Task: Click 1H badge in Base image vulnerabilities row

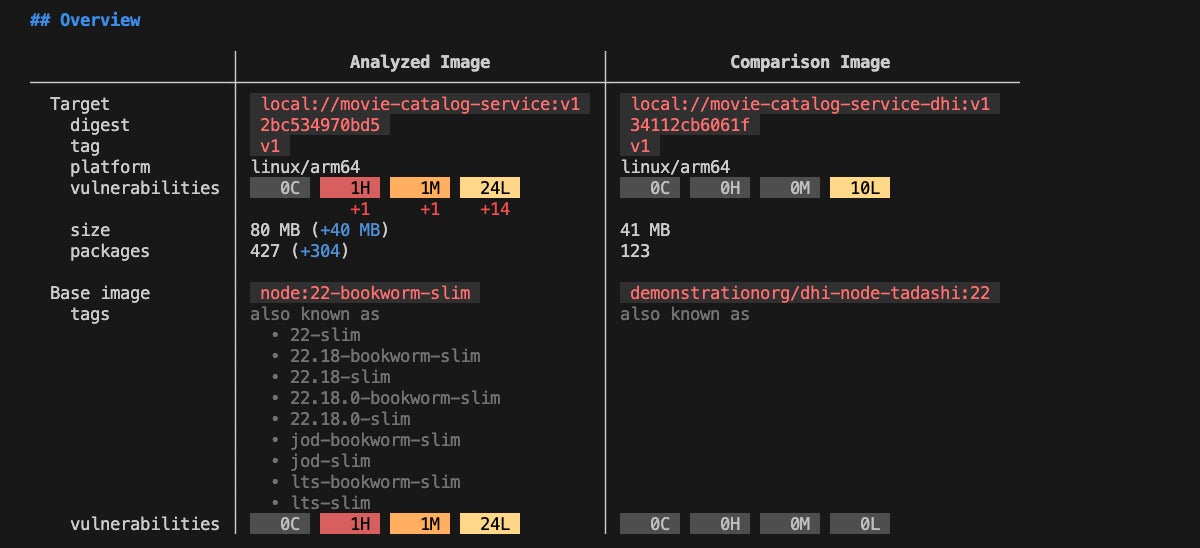Action: coord(350,524)
